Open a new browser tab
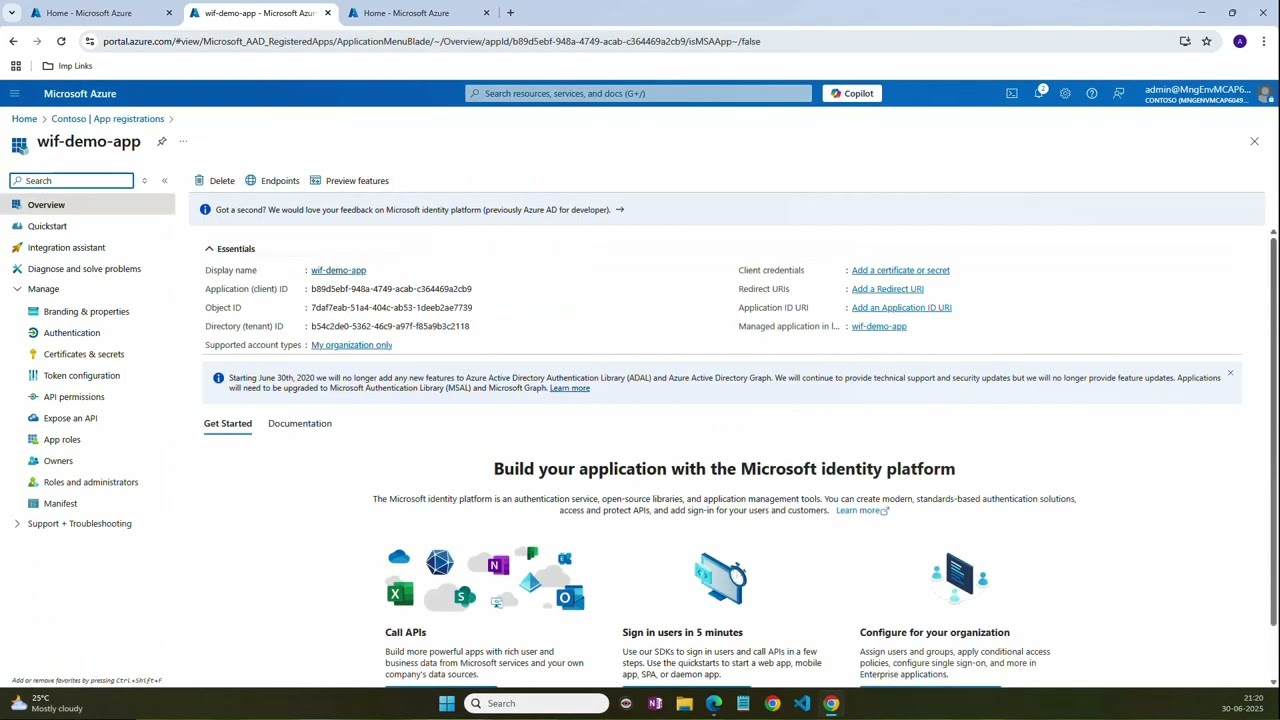 tap(510, 13)
